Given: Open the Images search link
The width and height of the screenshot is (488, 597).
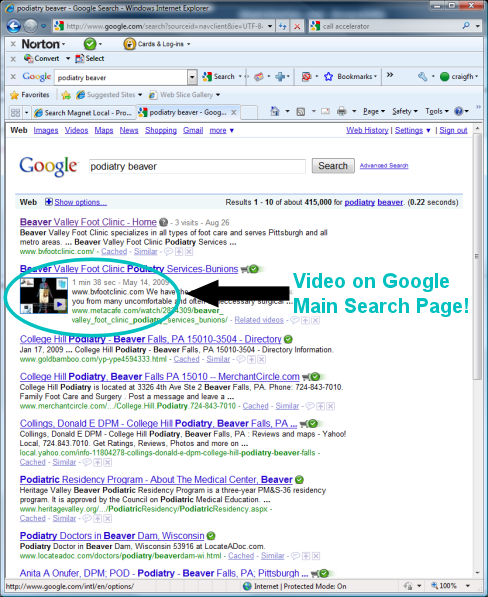Looking at the screenshot, I should (46, 130).
